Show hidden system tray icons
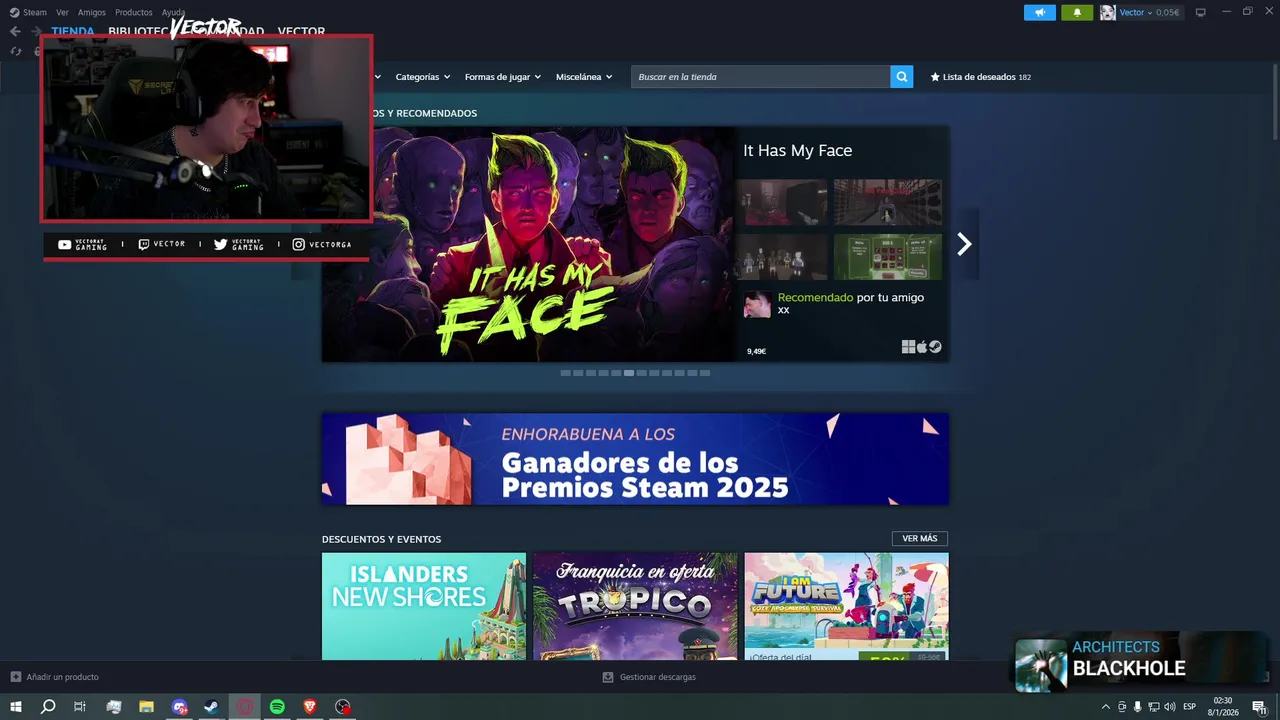 click(1105, 707)
